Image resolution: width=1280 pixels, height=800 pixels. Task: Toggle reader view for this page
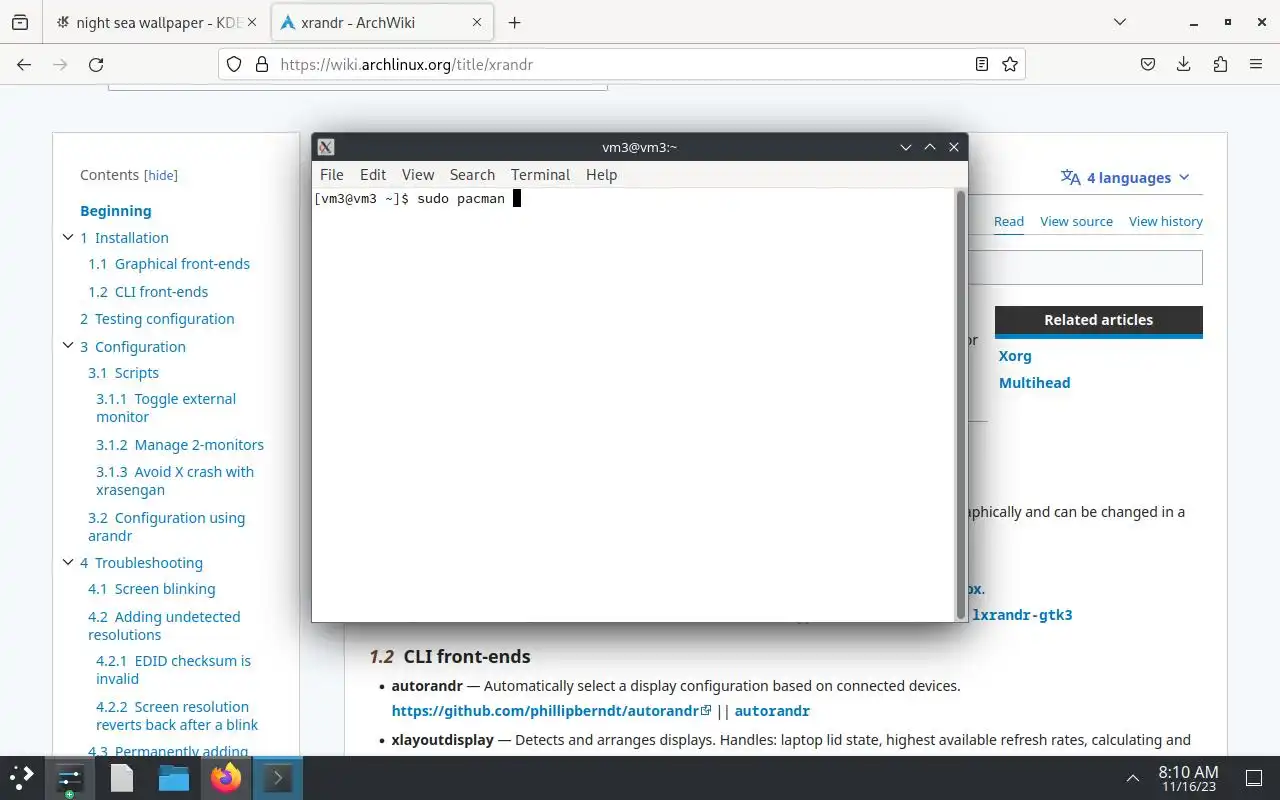[982, 64]
